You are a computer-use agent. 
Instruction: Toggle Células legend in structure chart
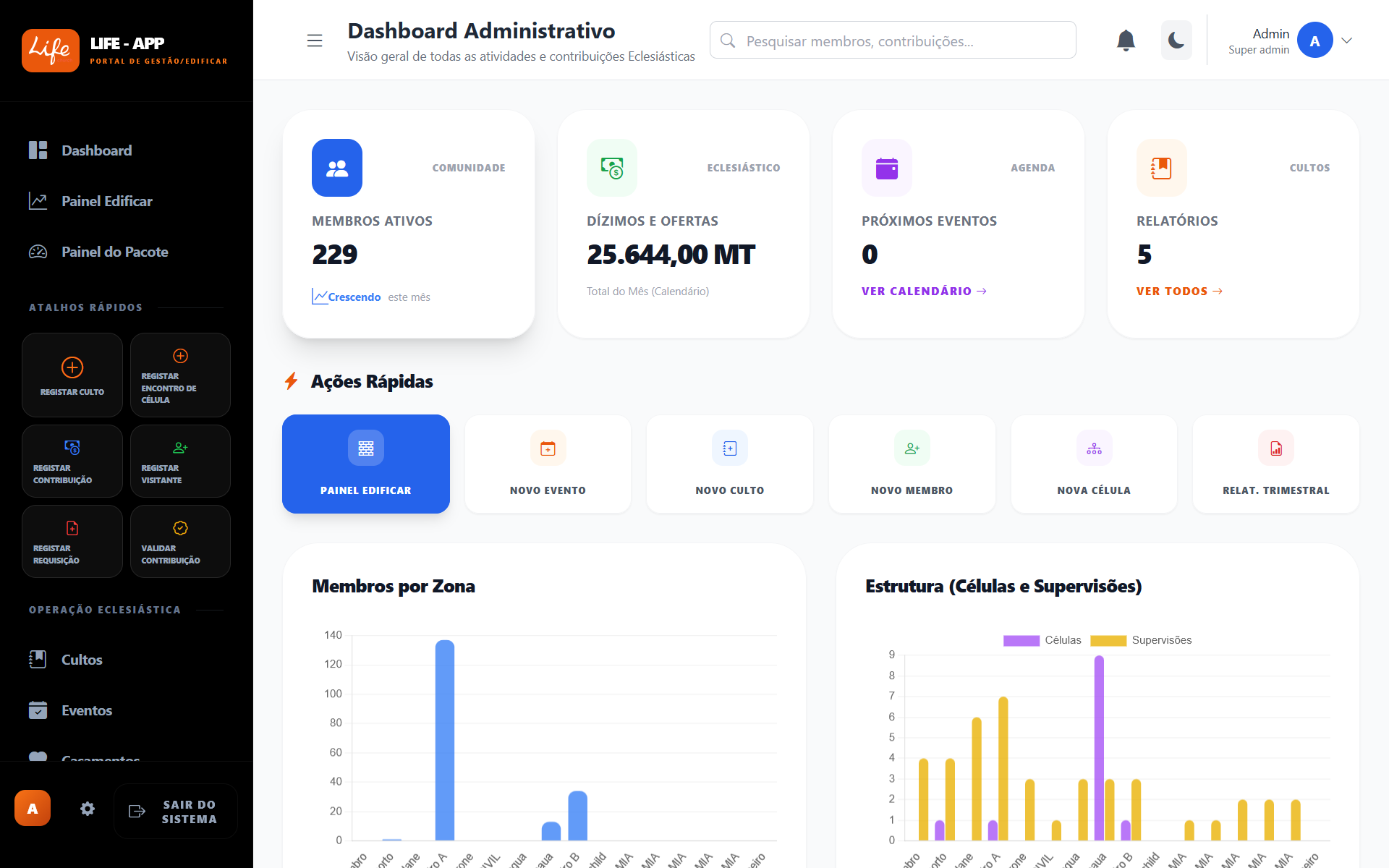click(x=1042, y=640)
